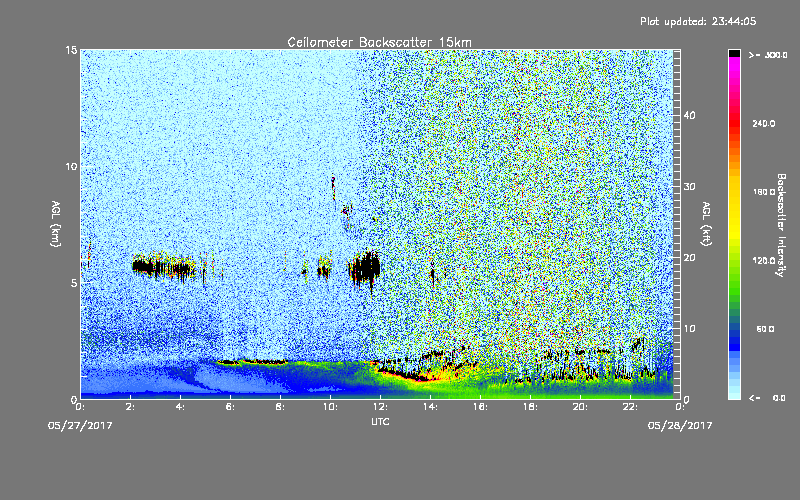The width and height of the screenshot is (800, 500).
Task: Click the end date label 05/28/2017
Action: click(680, 426)
